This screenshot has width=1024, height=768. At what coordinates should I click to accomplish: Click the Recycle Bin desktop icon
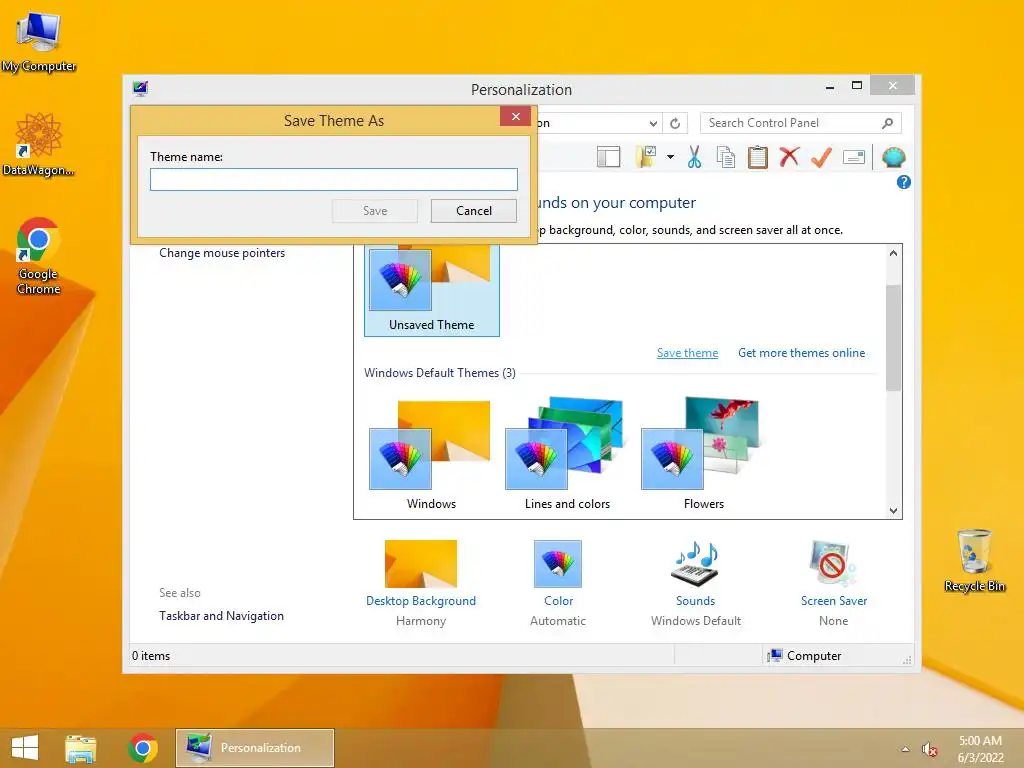974,561
